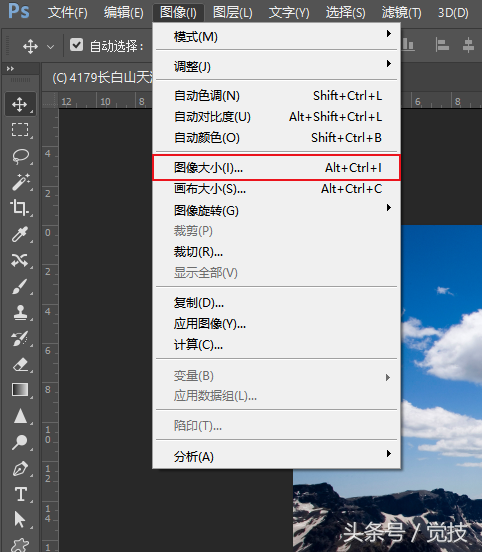Choose 图像大小(I)... menu item

pyautogui.click(x=276, y=168)
